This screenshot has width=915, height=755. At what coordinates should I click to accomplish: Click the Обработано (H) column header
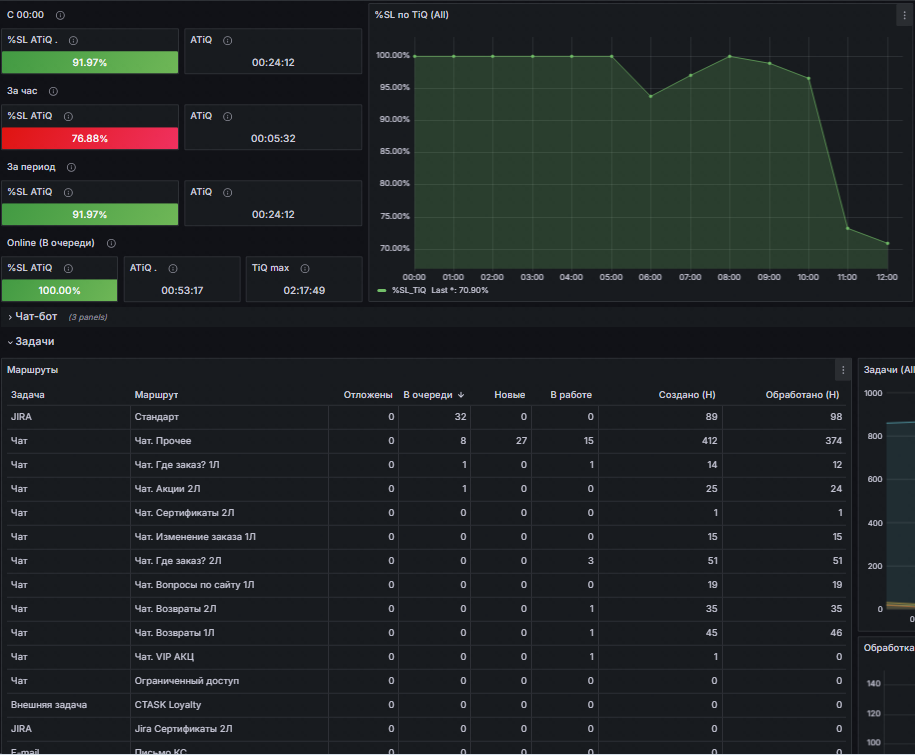(x=802, y=395)
